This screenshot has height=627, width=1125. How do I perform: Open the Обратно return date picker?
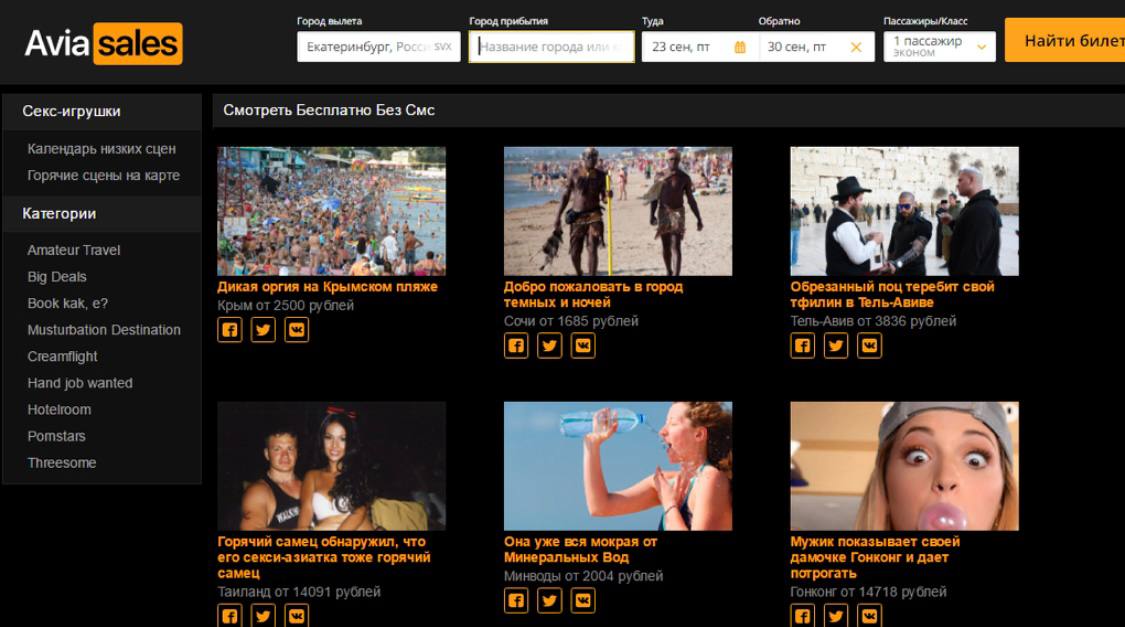(800, 47)
